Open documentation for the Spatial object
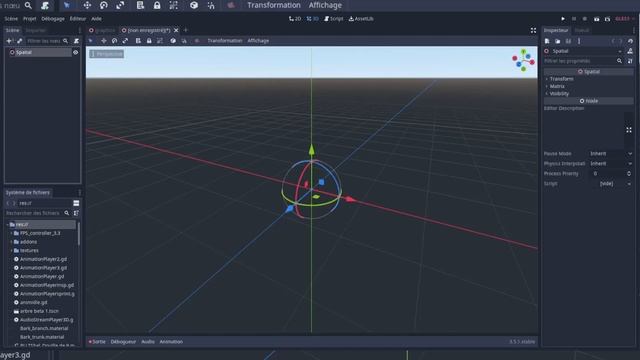This screenshot has height=360, width=640. point(630,51)
